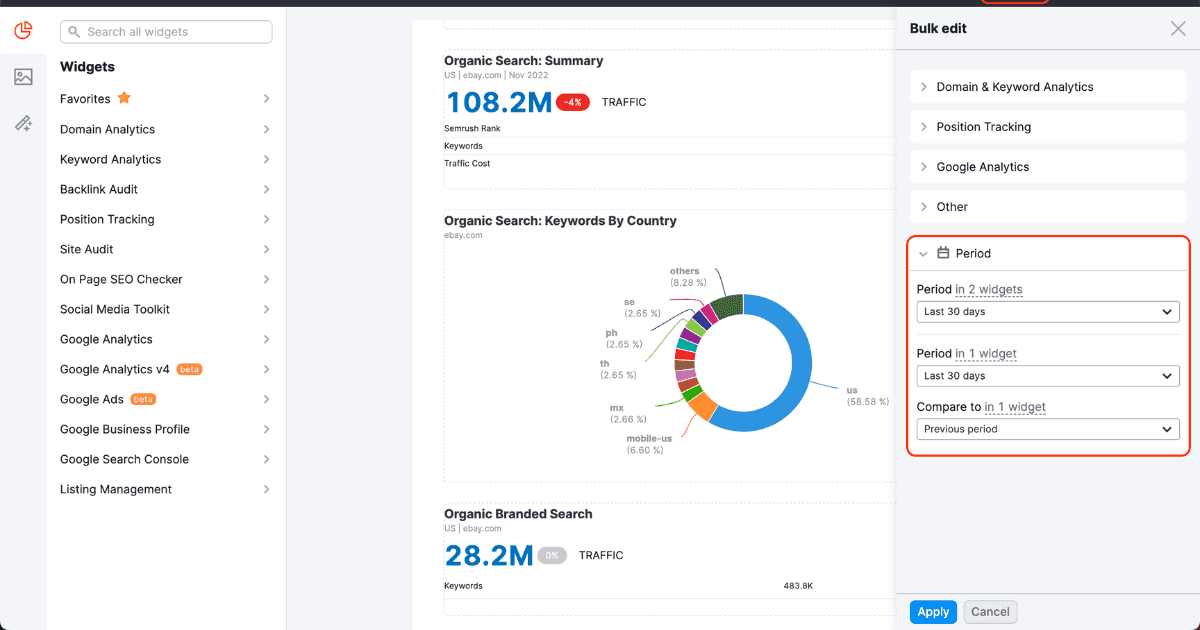Open the Social Media Toolkit widgets
This screenshot has height=630, width=1200.
pyautogui.click(x=166, y=309)
